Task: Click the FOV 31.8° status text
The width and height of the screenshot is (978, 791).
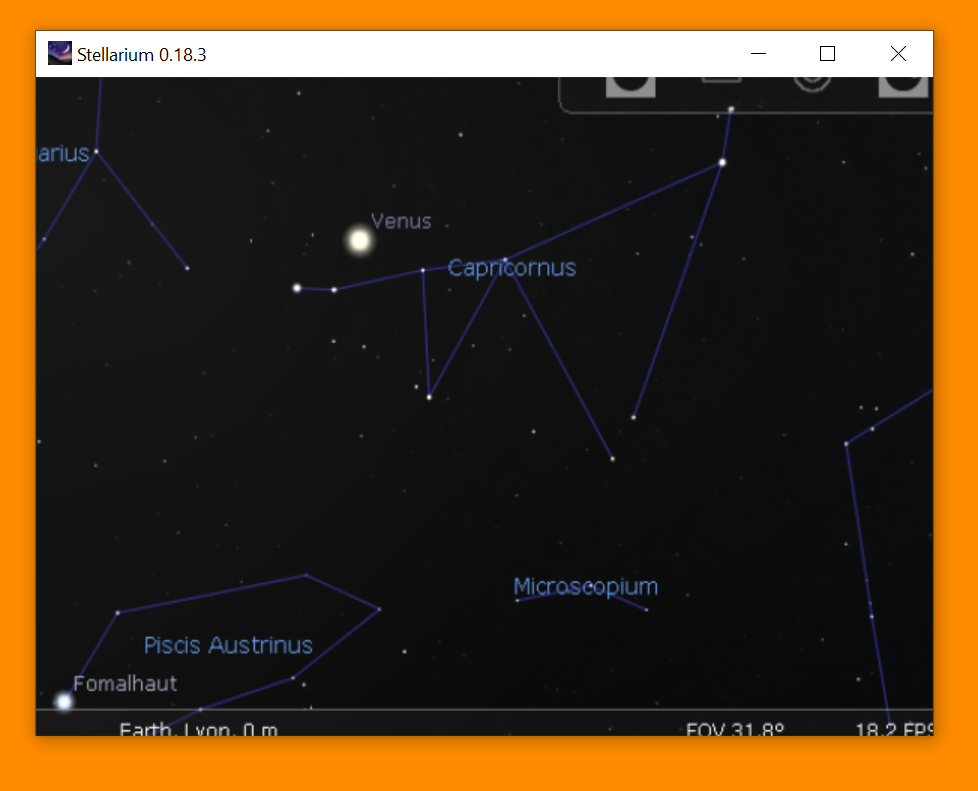Action: click(735, 729)
